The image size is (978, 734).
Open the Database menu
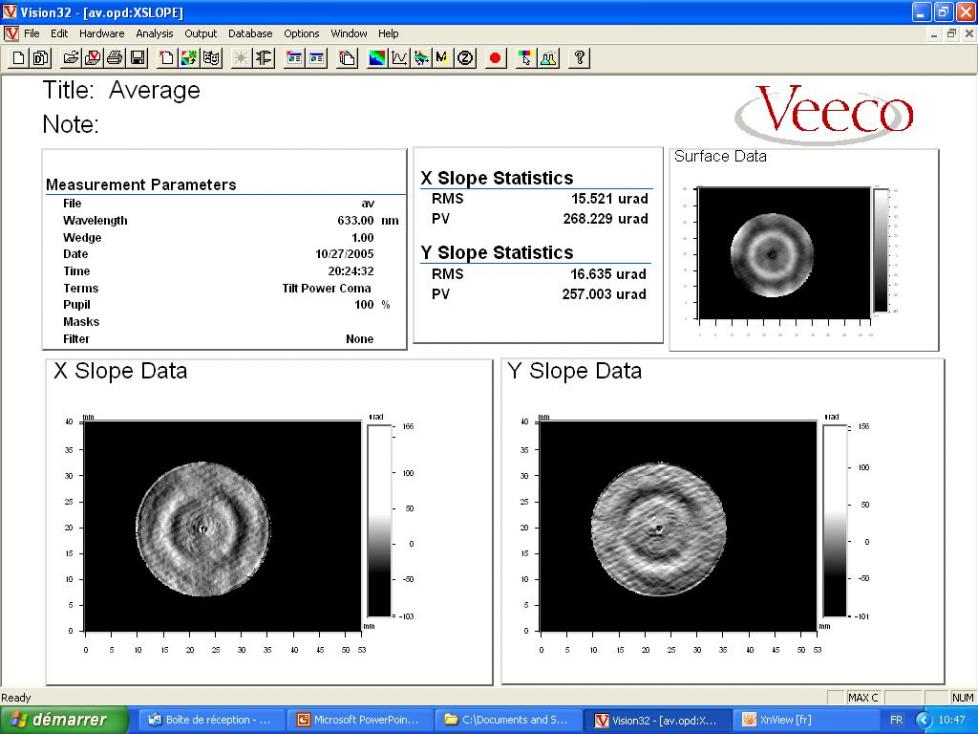249,34
